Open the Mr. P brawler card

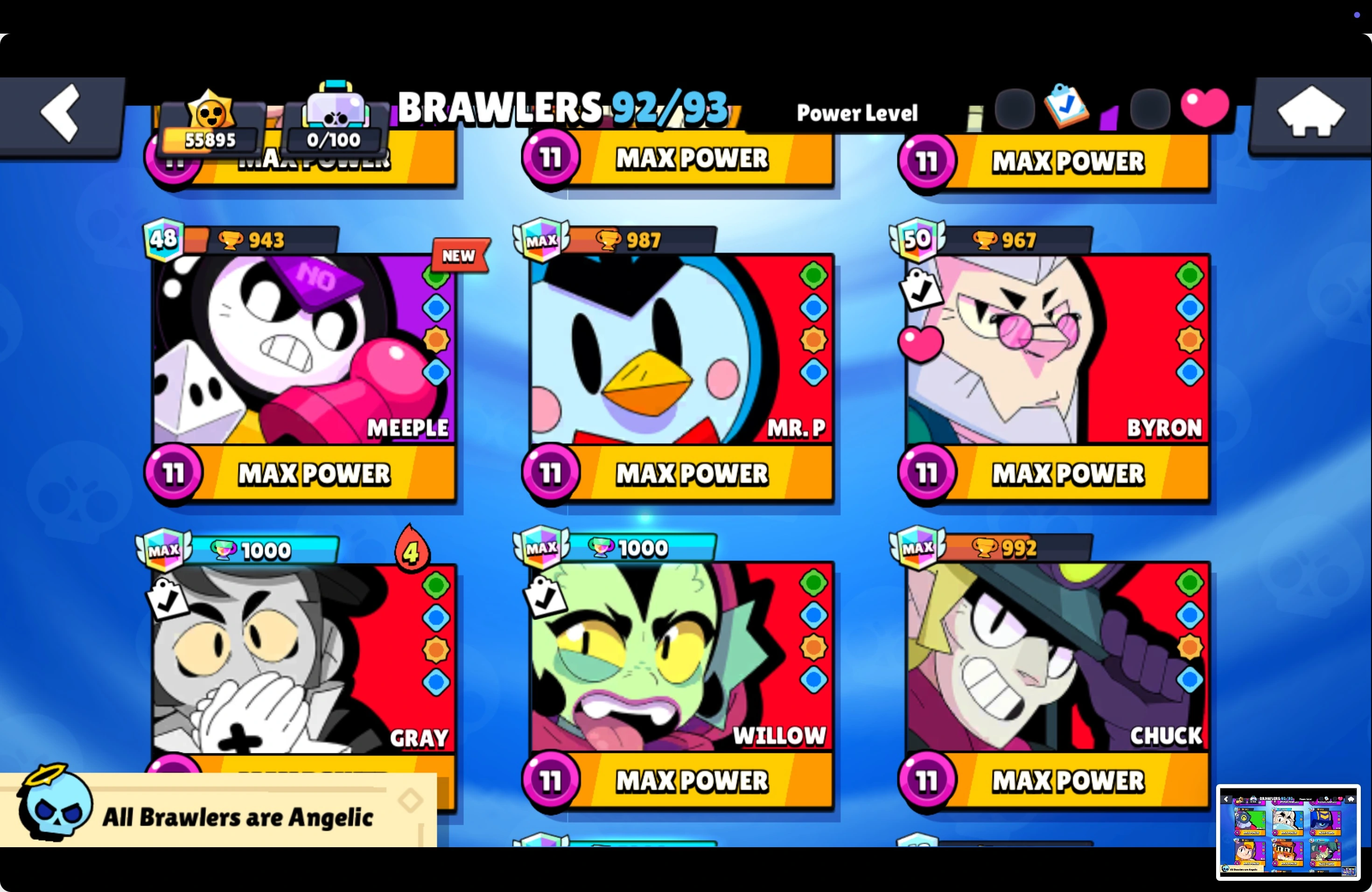click(681, 349)
